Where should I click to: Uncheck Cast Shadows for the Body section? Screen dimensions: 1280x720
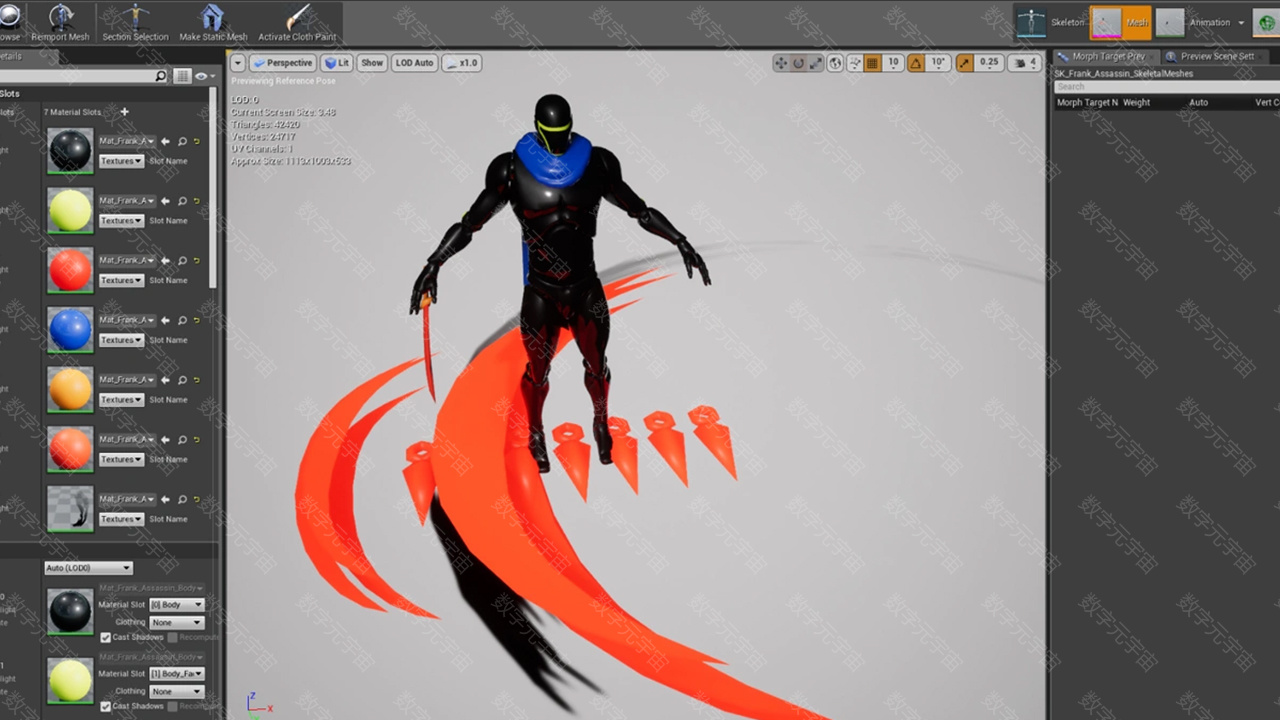106,637
